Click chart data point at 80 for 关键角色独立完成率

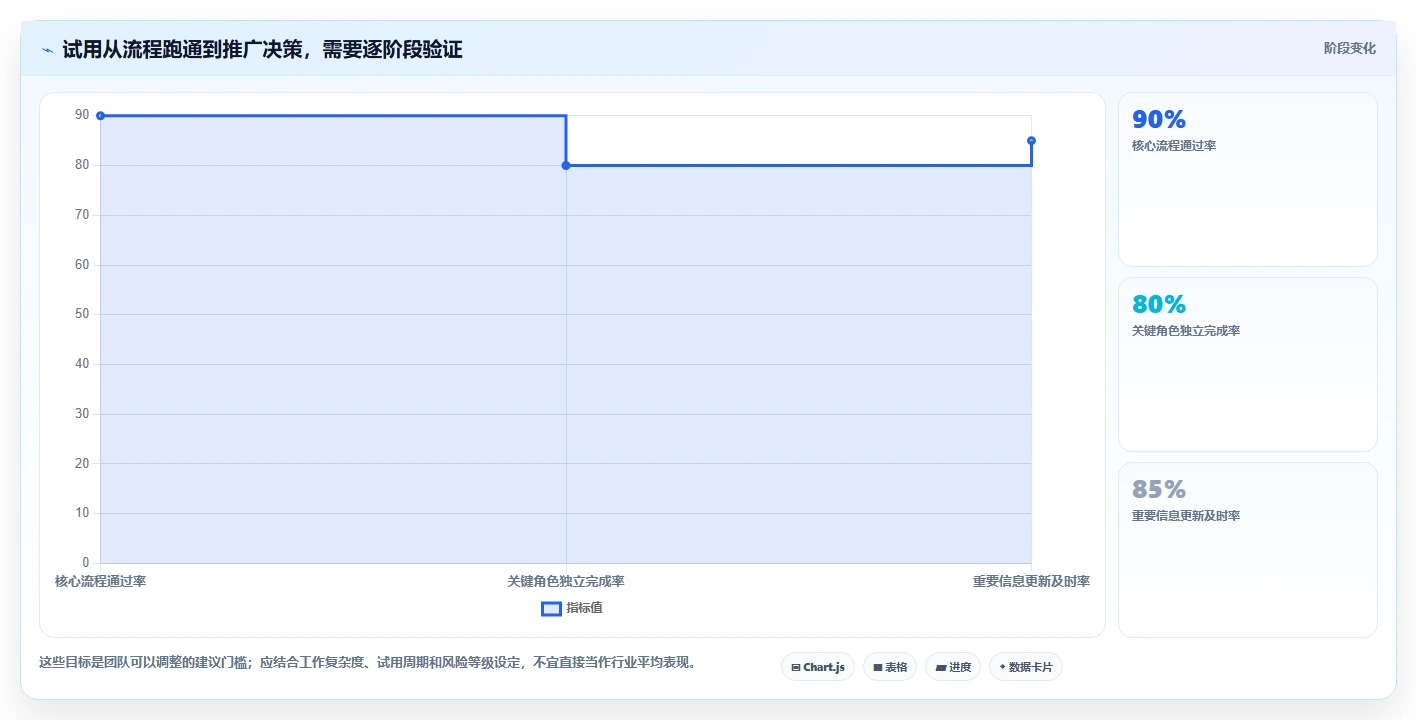point(566,165)
